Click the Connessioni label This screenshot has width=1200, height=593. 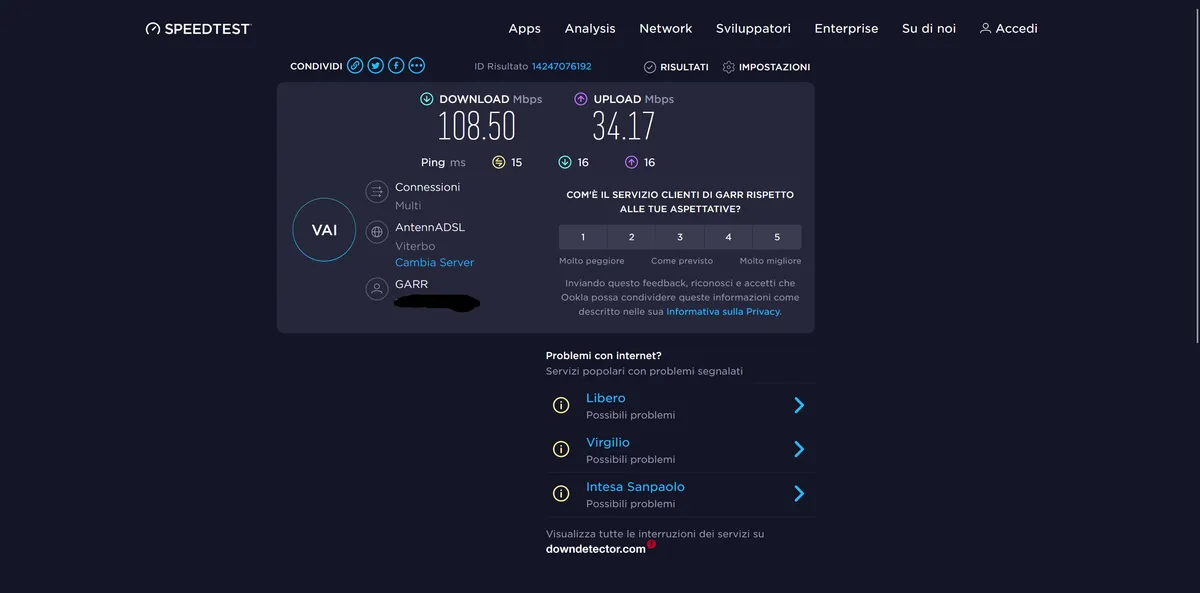428,187
